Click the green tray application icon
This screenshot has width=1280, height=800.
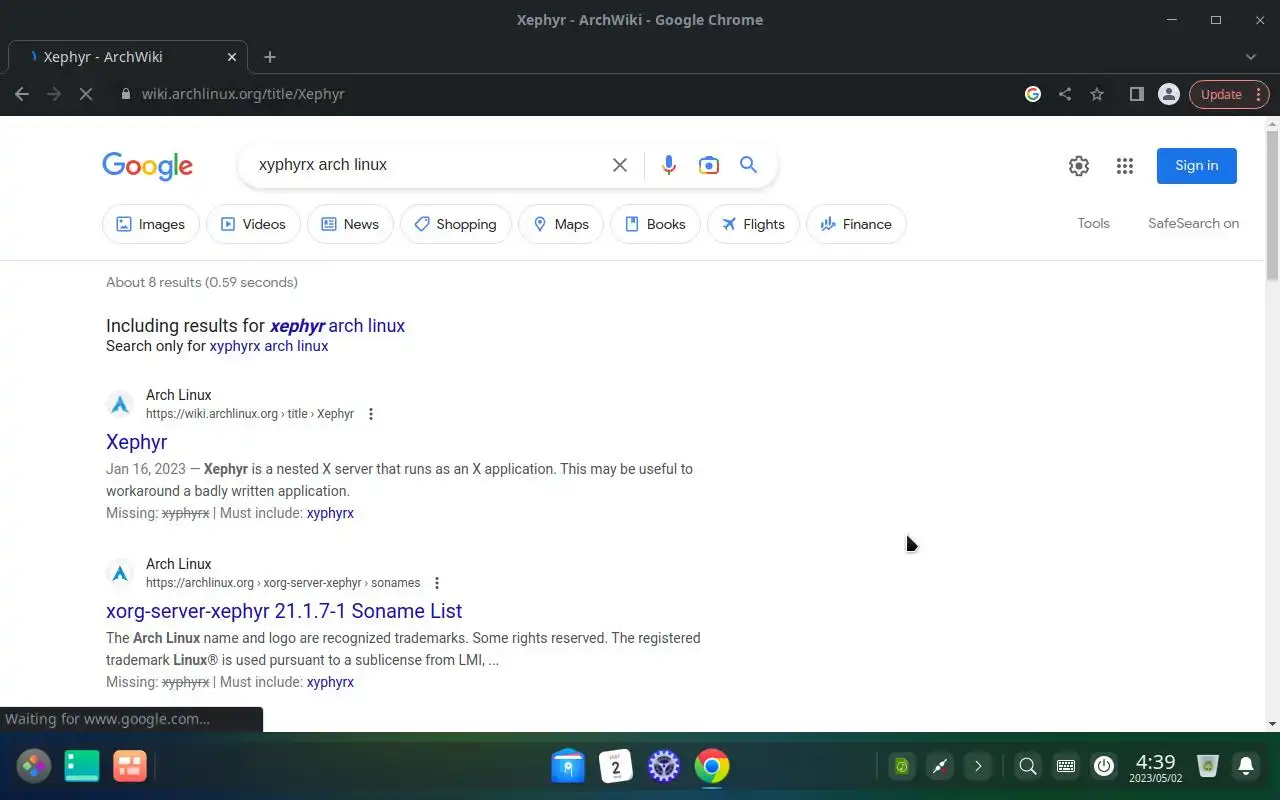tap(902, 766)
